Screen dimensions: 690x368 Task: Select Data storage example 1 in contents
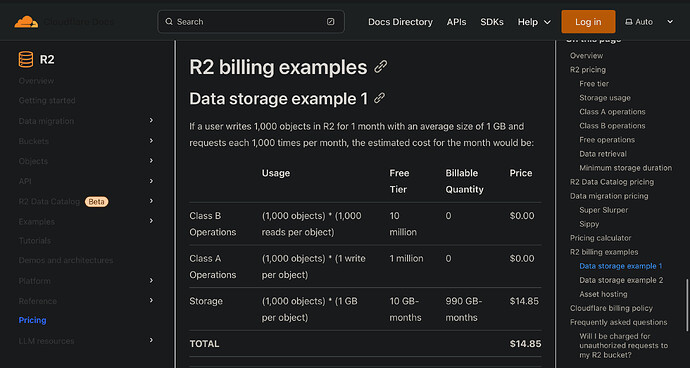tap(621, 266)
